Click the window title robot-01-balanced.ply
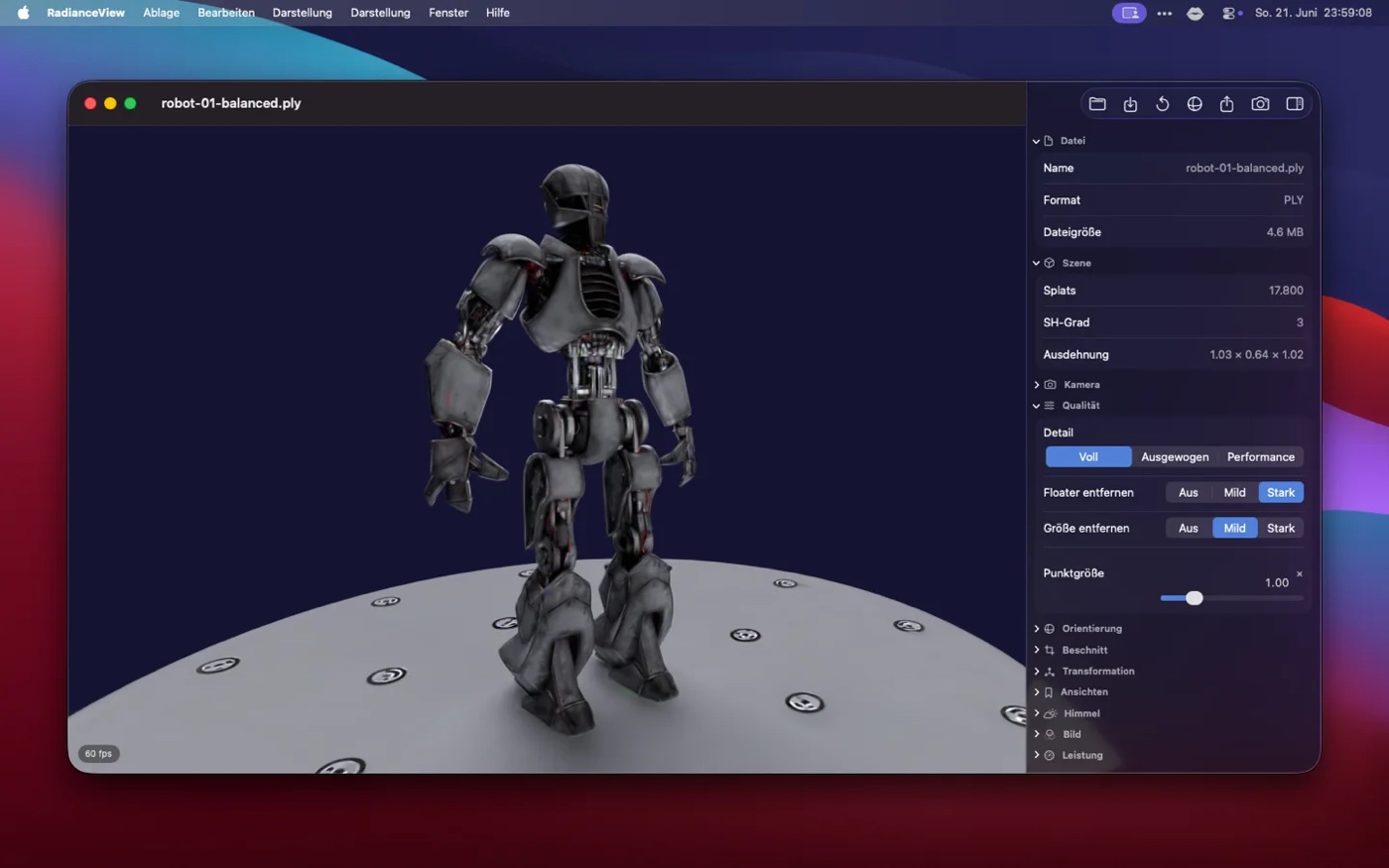This screenshot has height=868, width=1389. 231,103
